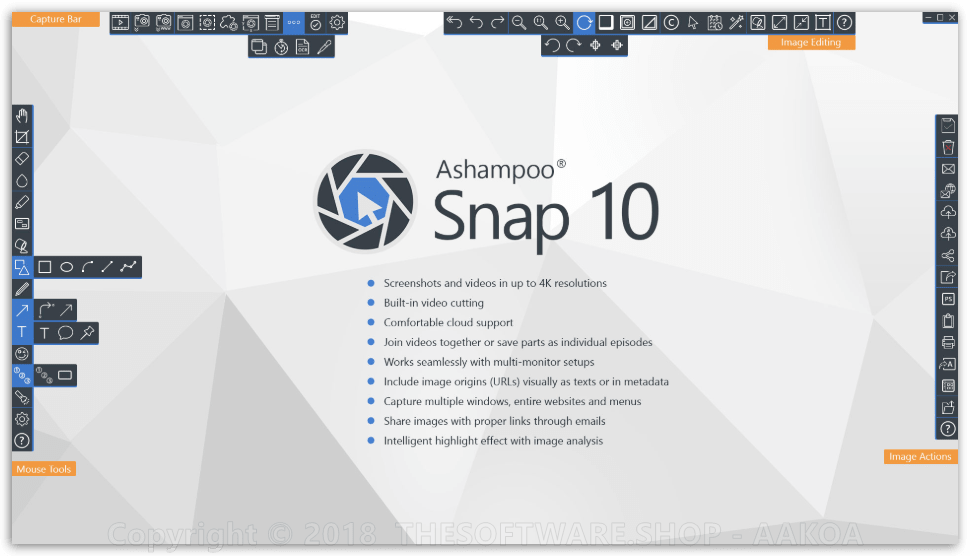Click the OCR text capture icon

(303, 47)
